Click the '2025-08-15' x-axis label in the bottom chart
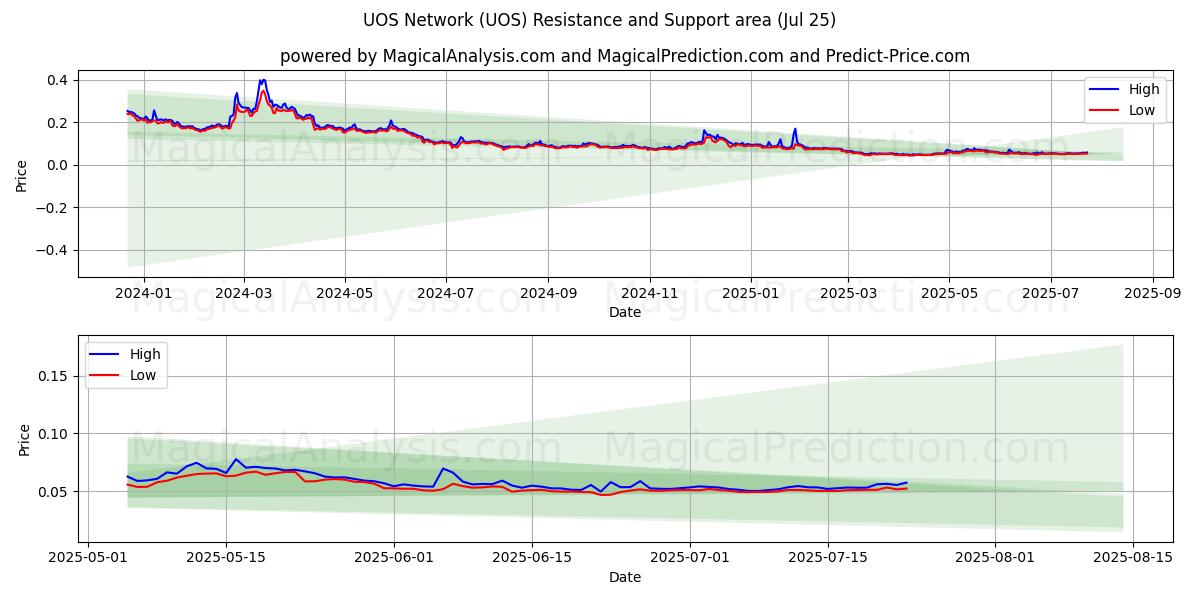The width and height of the screenshot is (1200, 600). click(1134, 559)
